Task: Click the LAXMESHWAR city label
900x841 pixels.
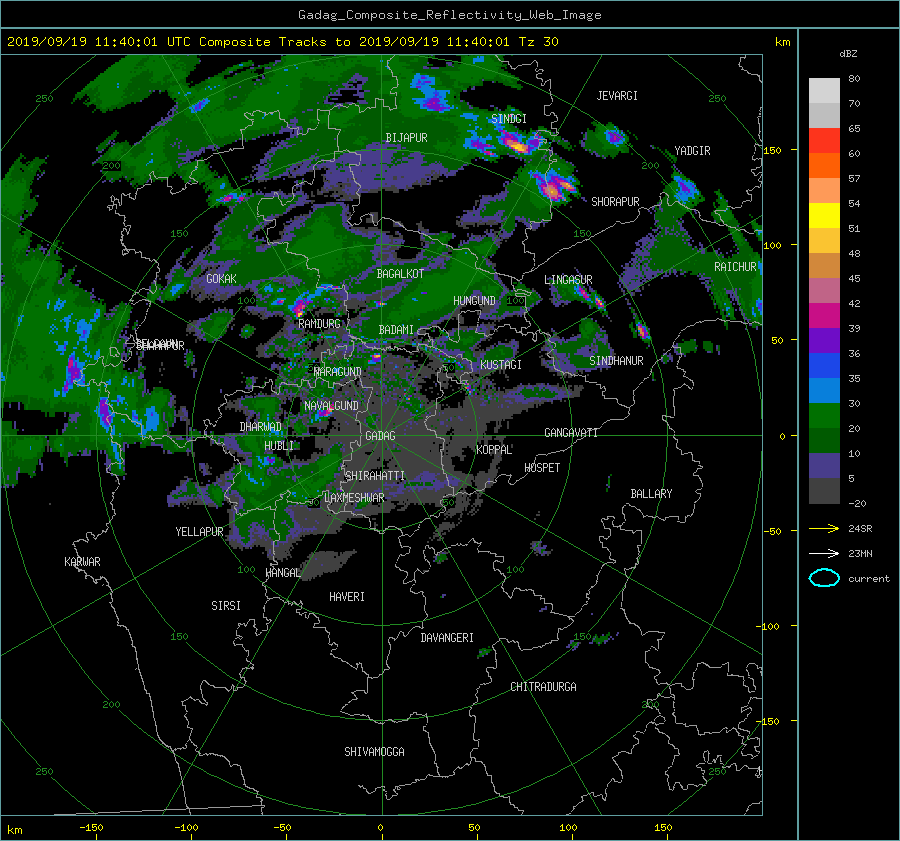Action: (x=354, y=498)
